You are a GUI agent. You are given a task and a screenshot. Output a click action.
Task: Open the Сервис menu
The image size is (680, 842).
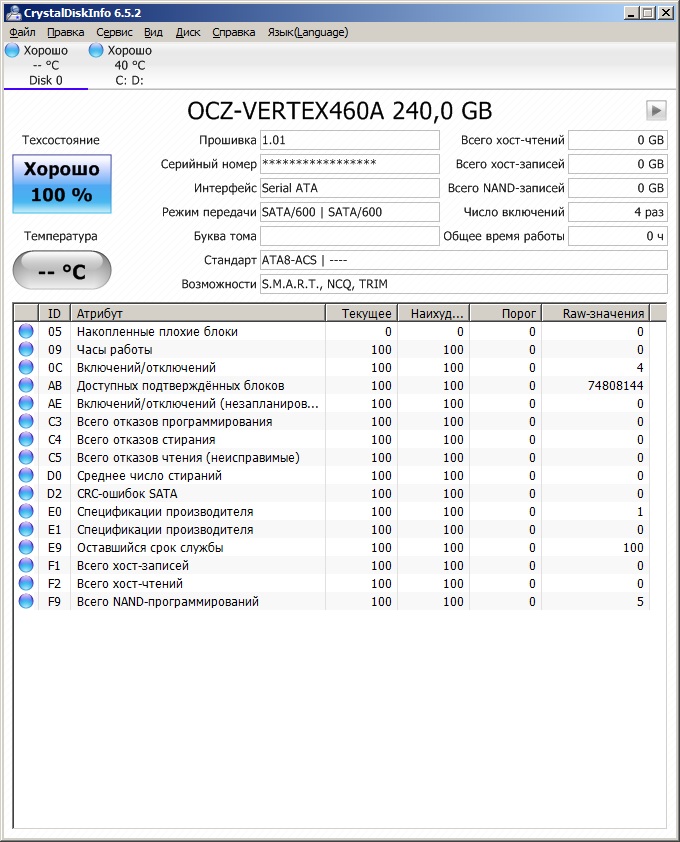114,32
